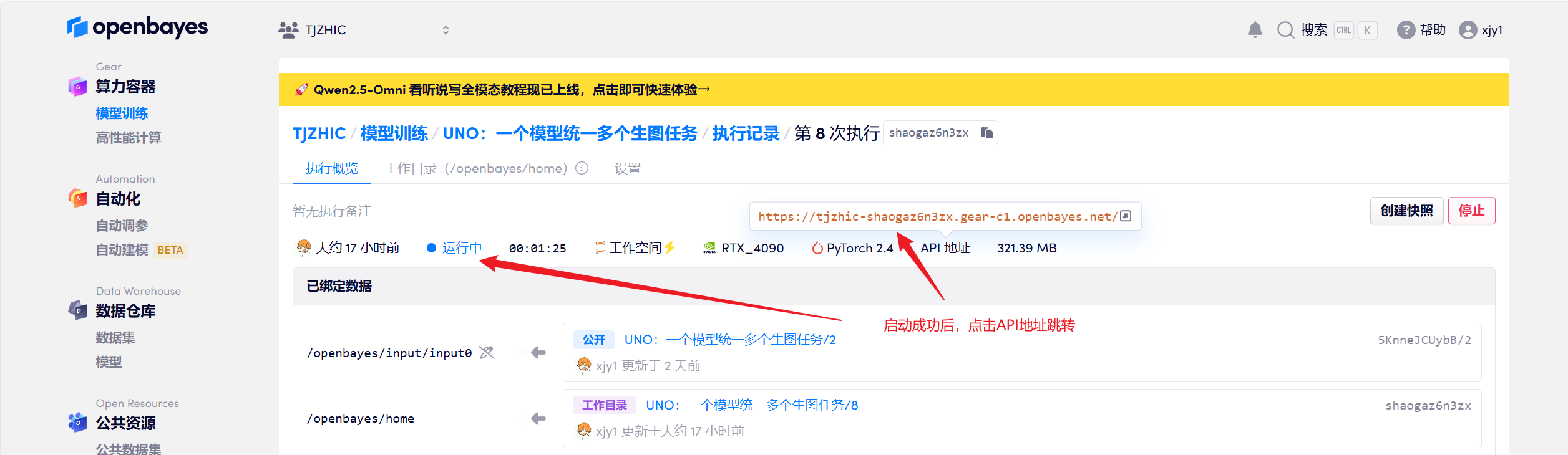1568x455 pixels.
Task: Switch to the 工作目录 (/openbayes/home) tab
Action: 476,168
